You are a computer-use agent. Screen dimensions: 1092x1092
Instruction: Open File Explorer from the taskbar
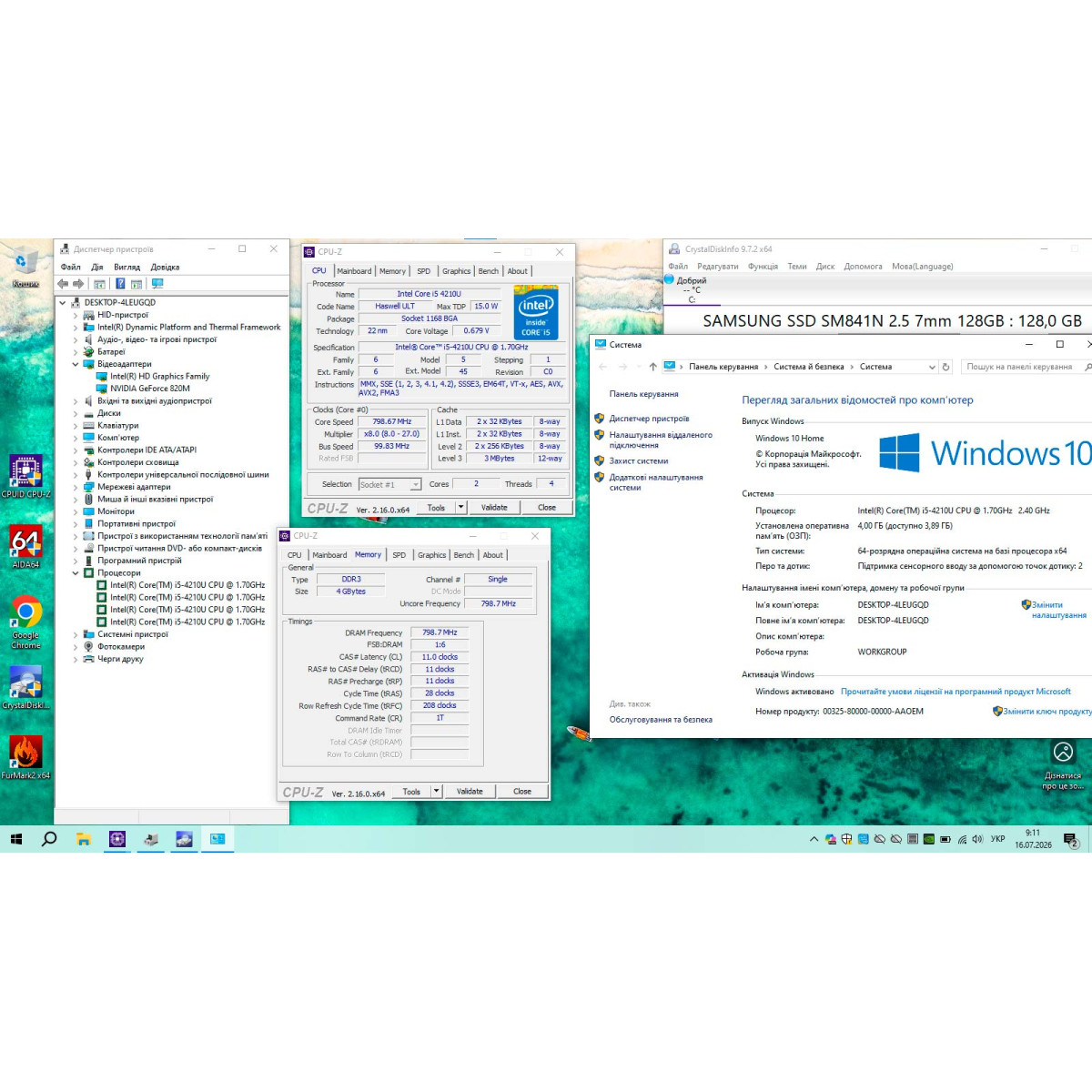[x=83, y=839]
